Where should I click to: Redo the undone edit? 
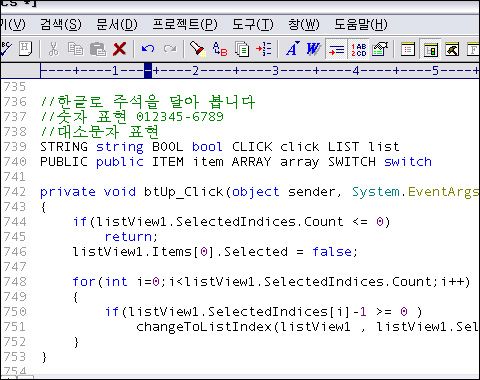170,49
